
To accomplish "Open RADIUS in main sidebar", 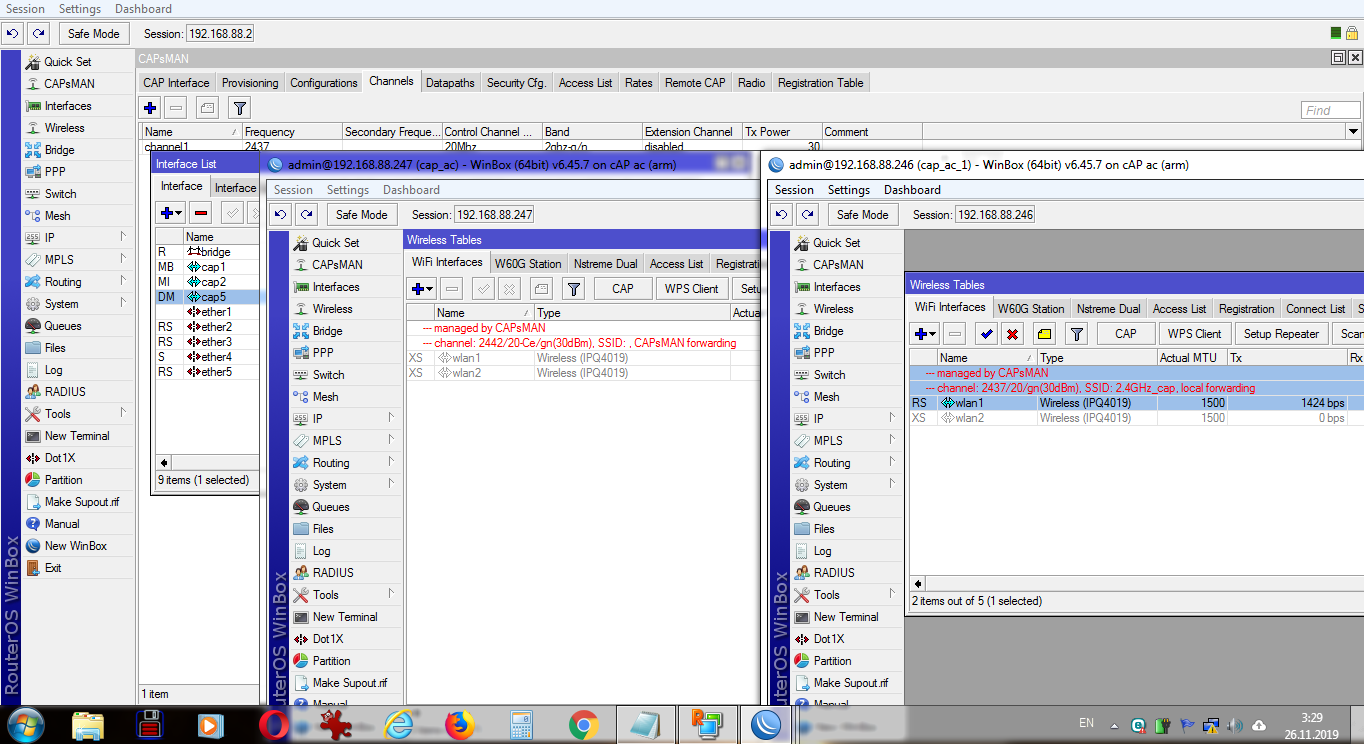I will [x=65, y=392].
